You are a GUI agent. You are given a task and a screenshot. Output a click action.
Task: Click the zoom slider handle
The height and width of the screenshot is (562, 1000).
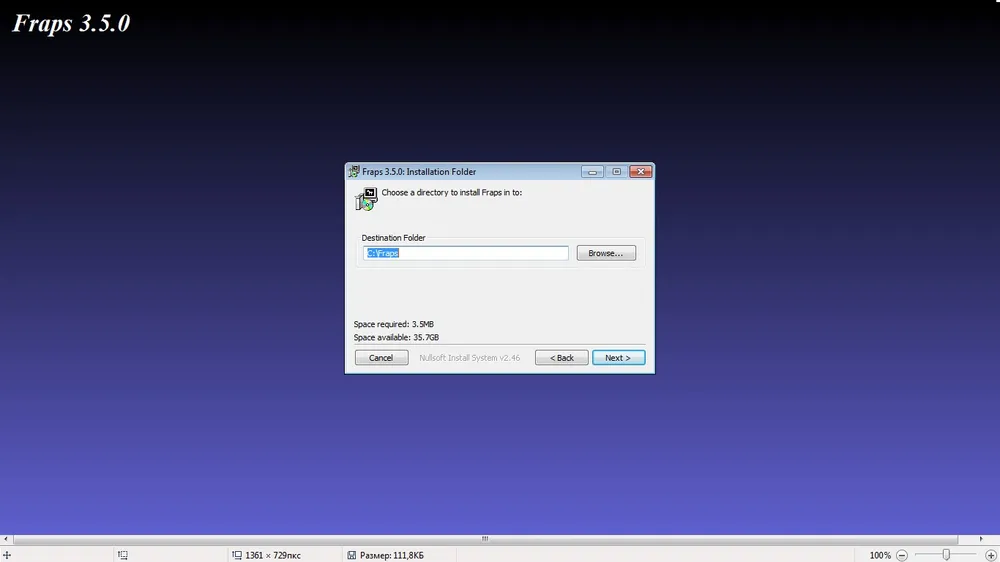[x=946, y=555]
